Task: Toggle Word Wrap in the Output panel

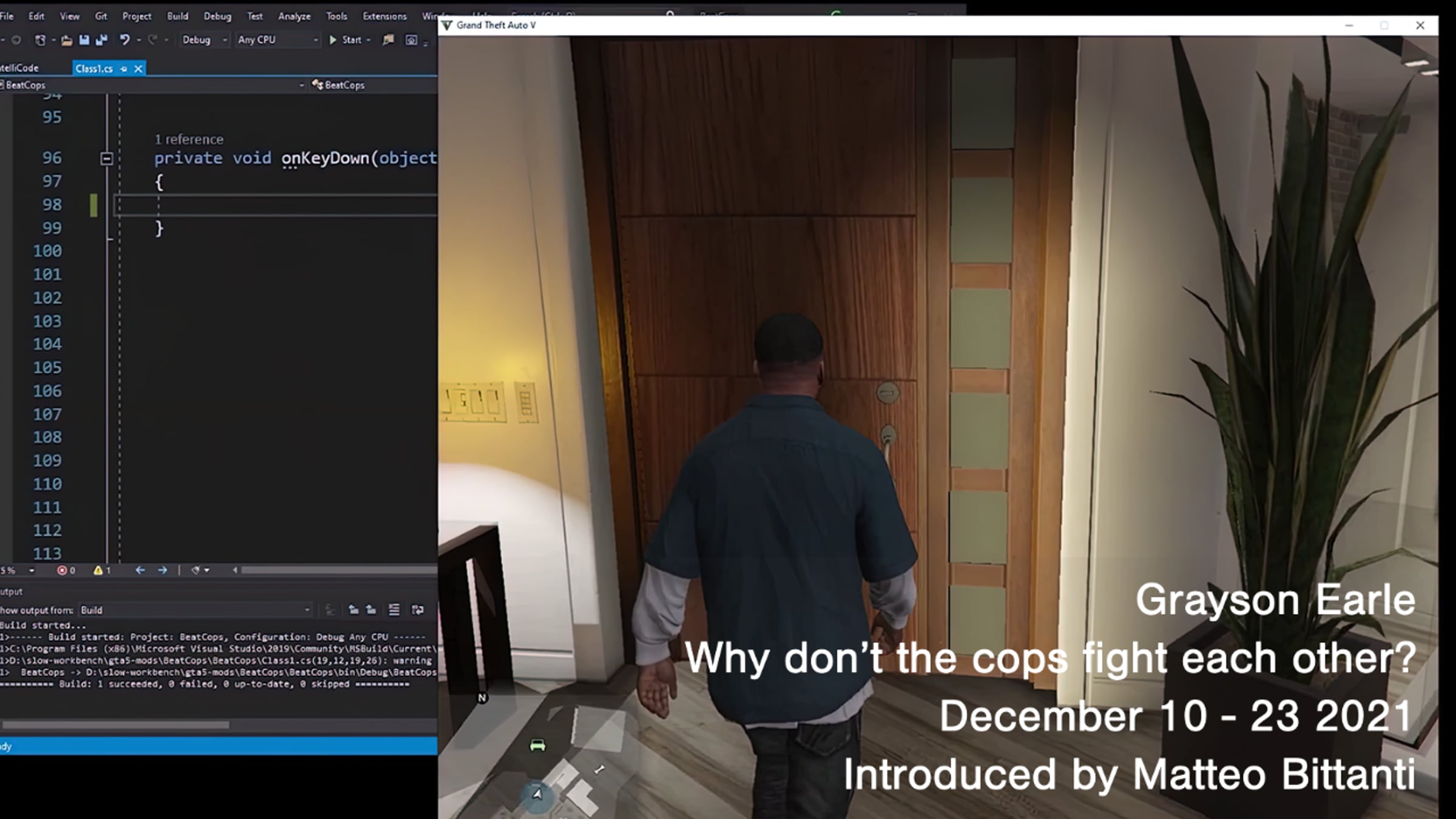Action: coord(417,610)
